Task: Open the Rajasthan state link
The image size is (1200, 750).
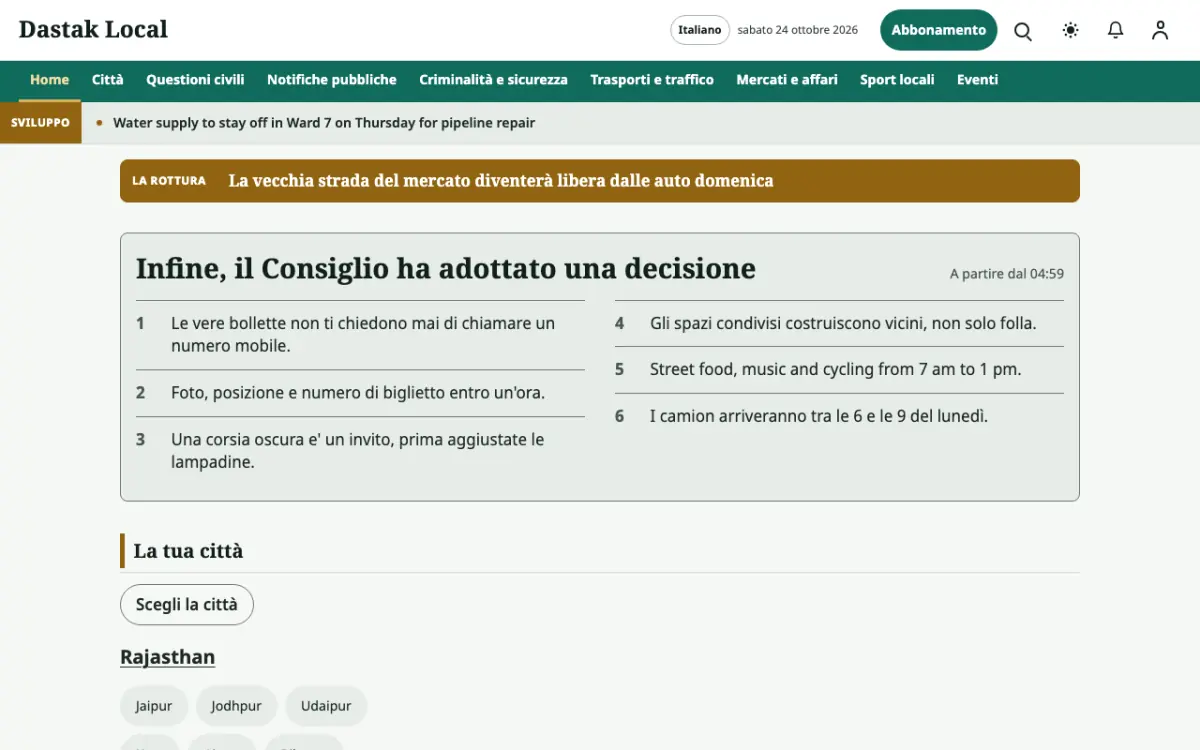Action: coord(167,657)
